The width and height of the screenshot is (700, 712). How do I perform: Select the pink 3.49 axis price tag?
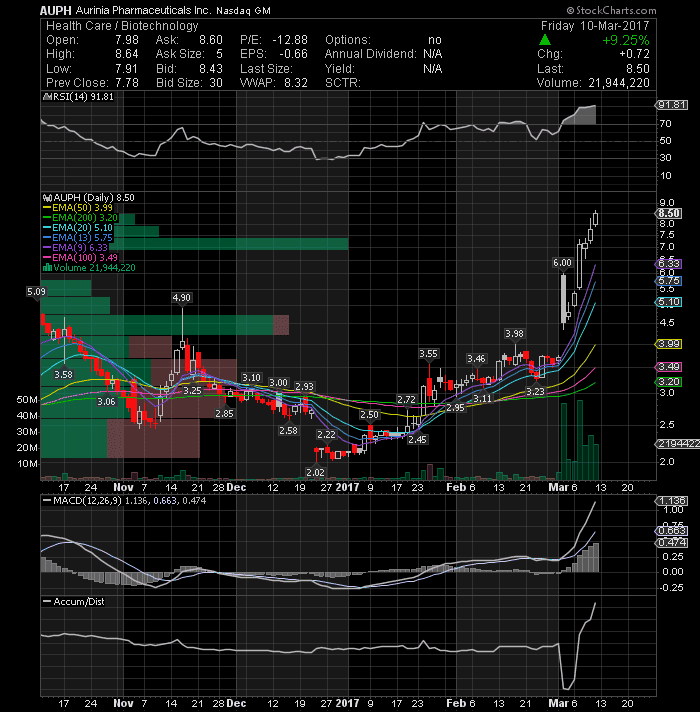pos(669,366)
